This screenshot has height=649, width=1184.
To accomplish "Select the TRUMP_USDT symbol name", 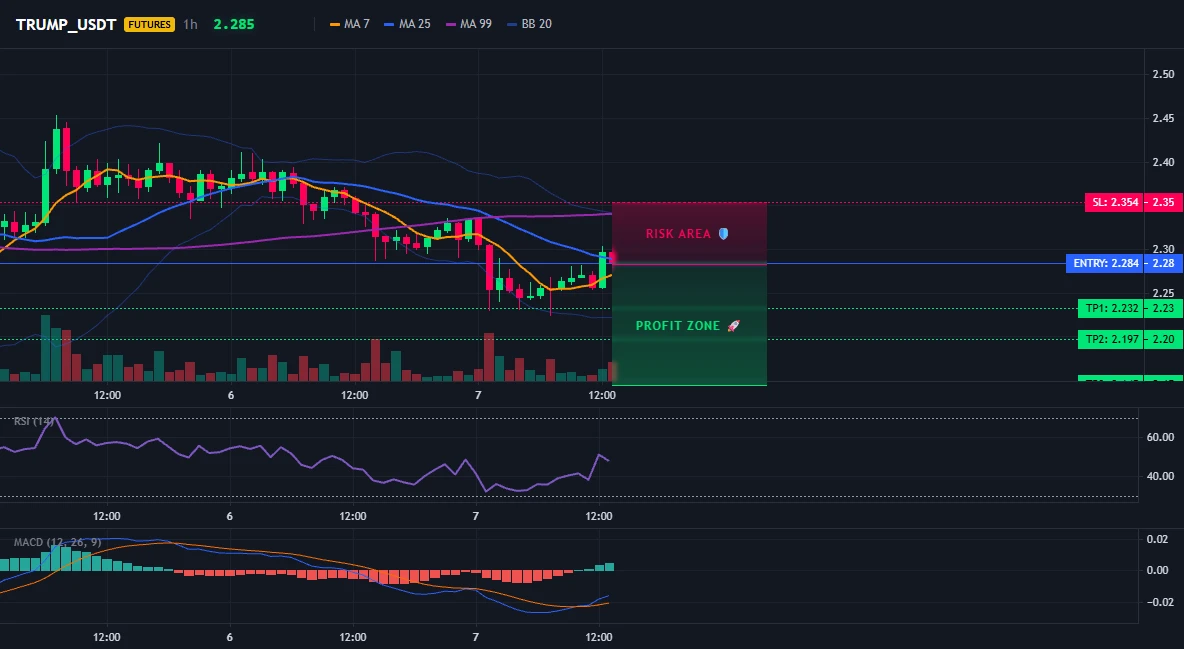I will 66,24.
